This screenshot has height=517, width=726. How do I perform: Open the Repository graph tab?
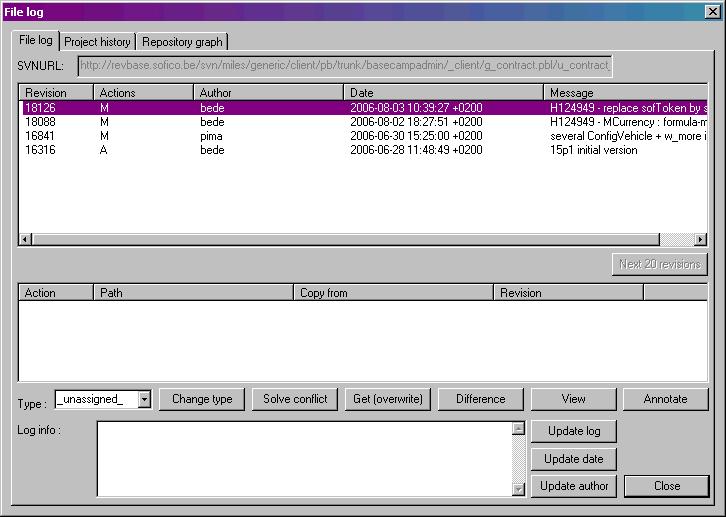click(182, 42)
